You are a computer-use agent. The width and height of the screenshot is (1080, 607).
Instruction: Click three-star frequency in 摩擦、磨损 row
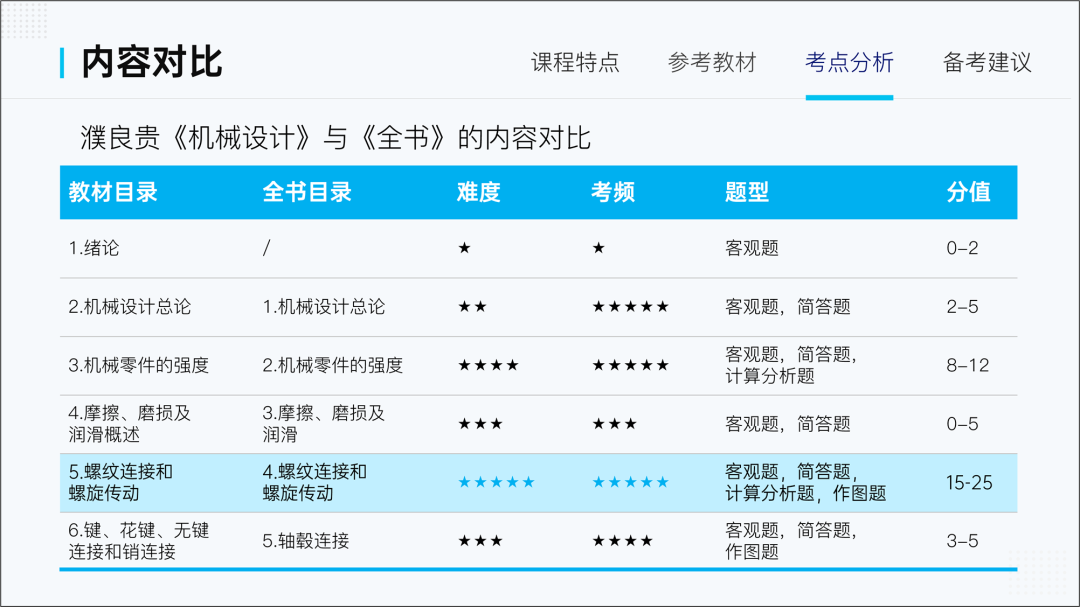pos(615,424)
